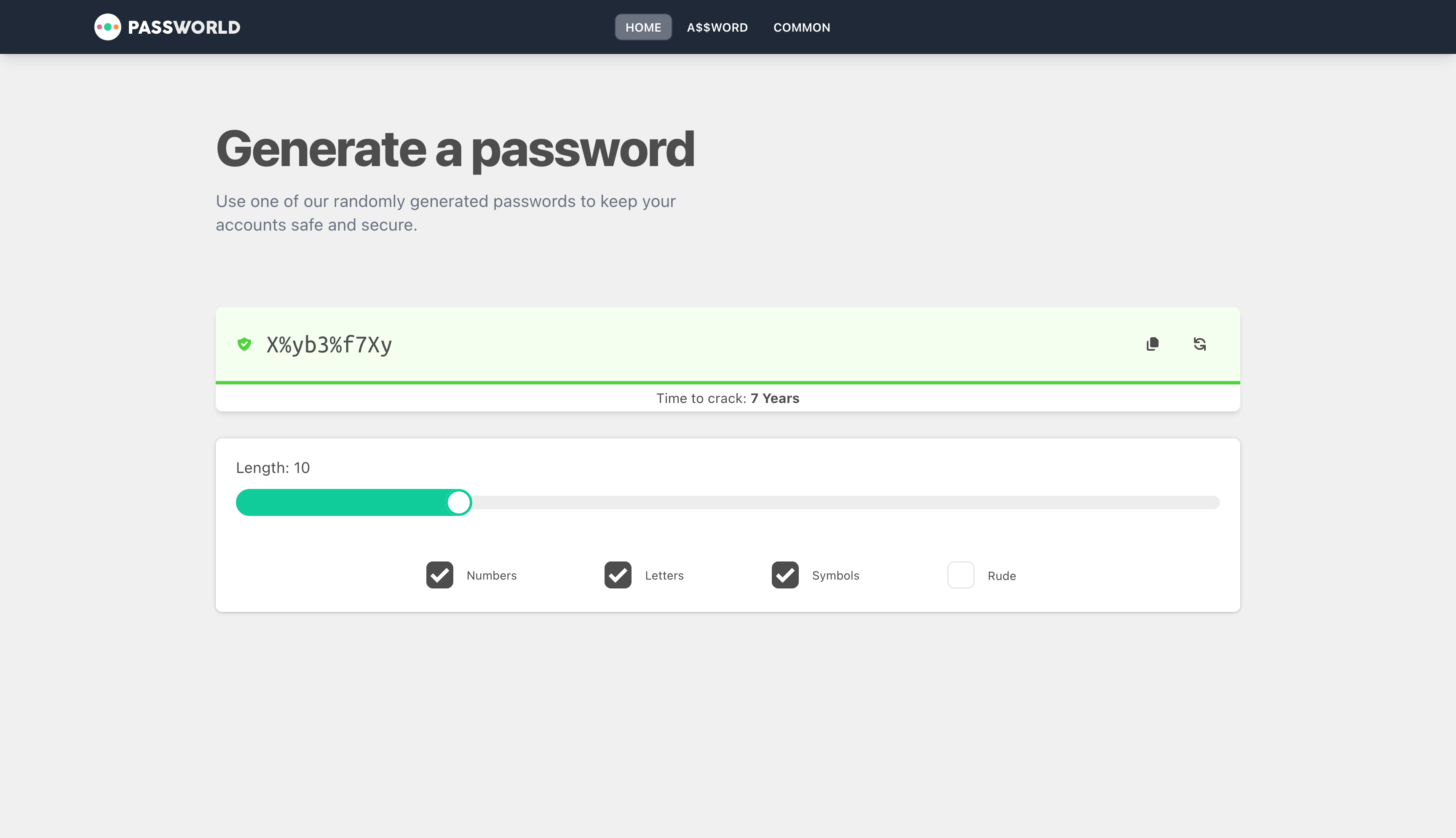1456x838 pixels.
Task: Enable the Rude checkbox
Action: pos(960,575)
